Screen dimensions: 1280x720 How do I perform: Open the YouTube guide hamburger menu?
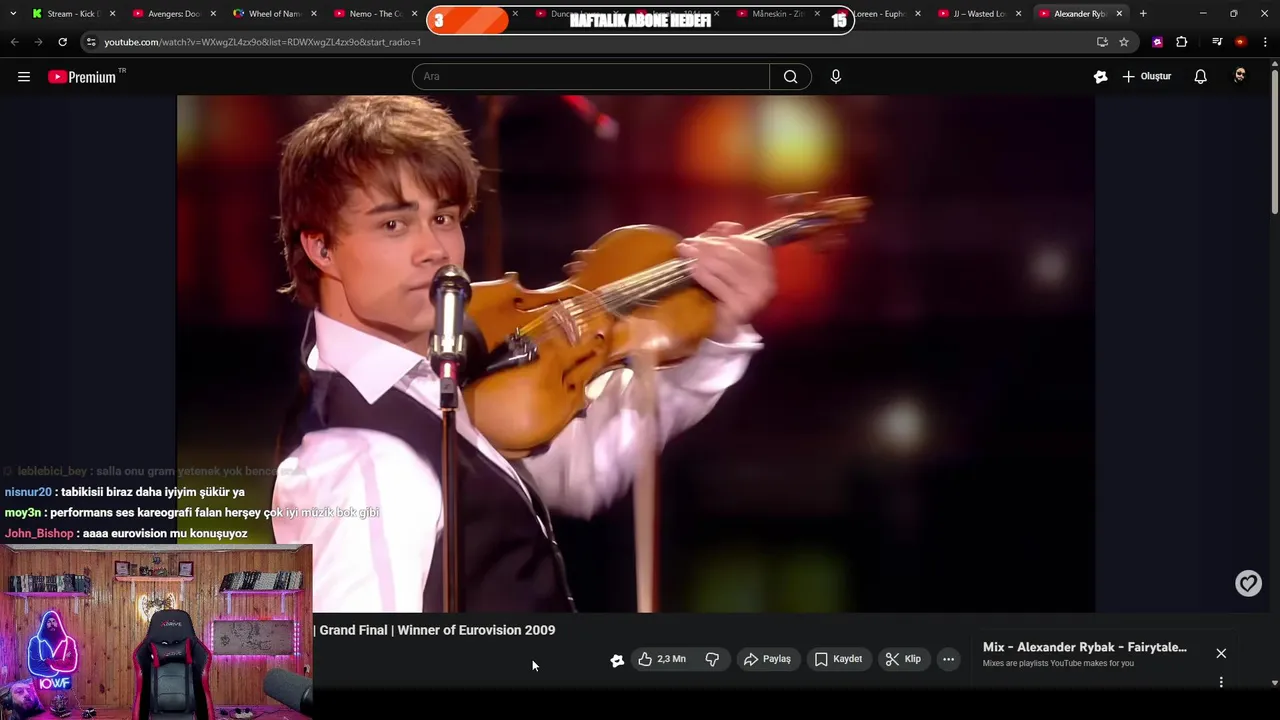pyautogui.click(x=24, y=77)
